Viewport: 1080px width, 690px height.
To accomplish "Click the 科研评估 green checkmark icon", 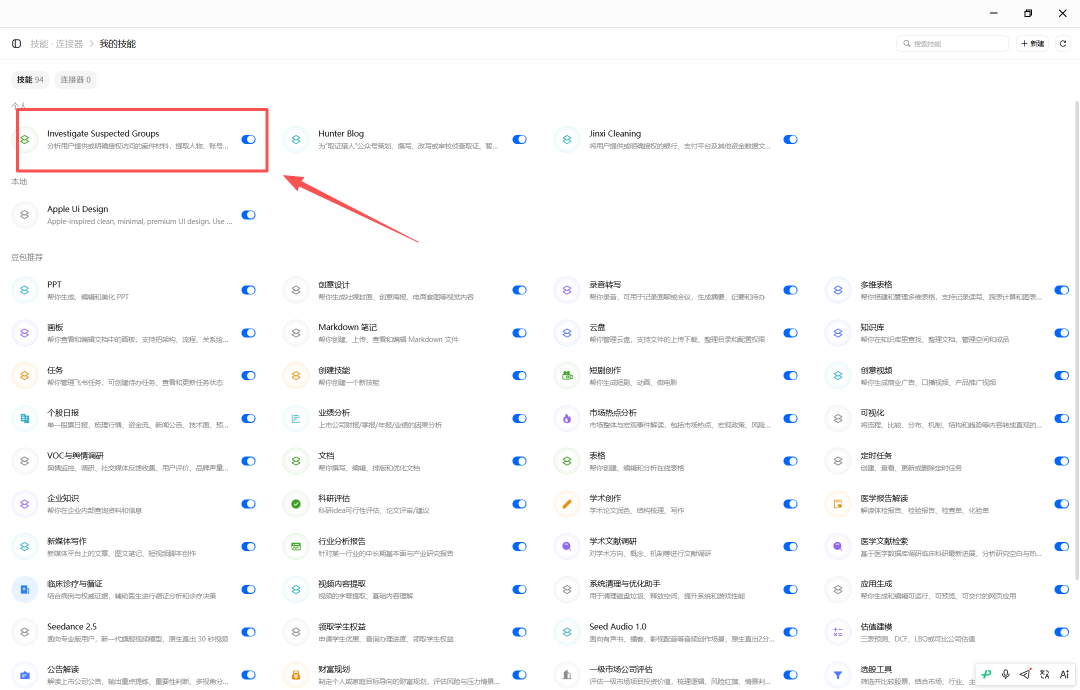I will click(296, 504).
